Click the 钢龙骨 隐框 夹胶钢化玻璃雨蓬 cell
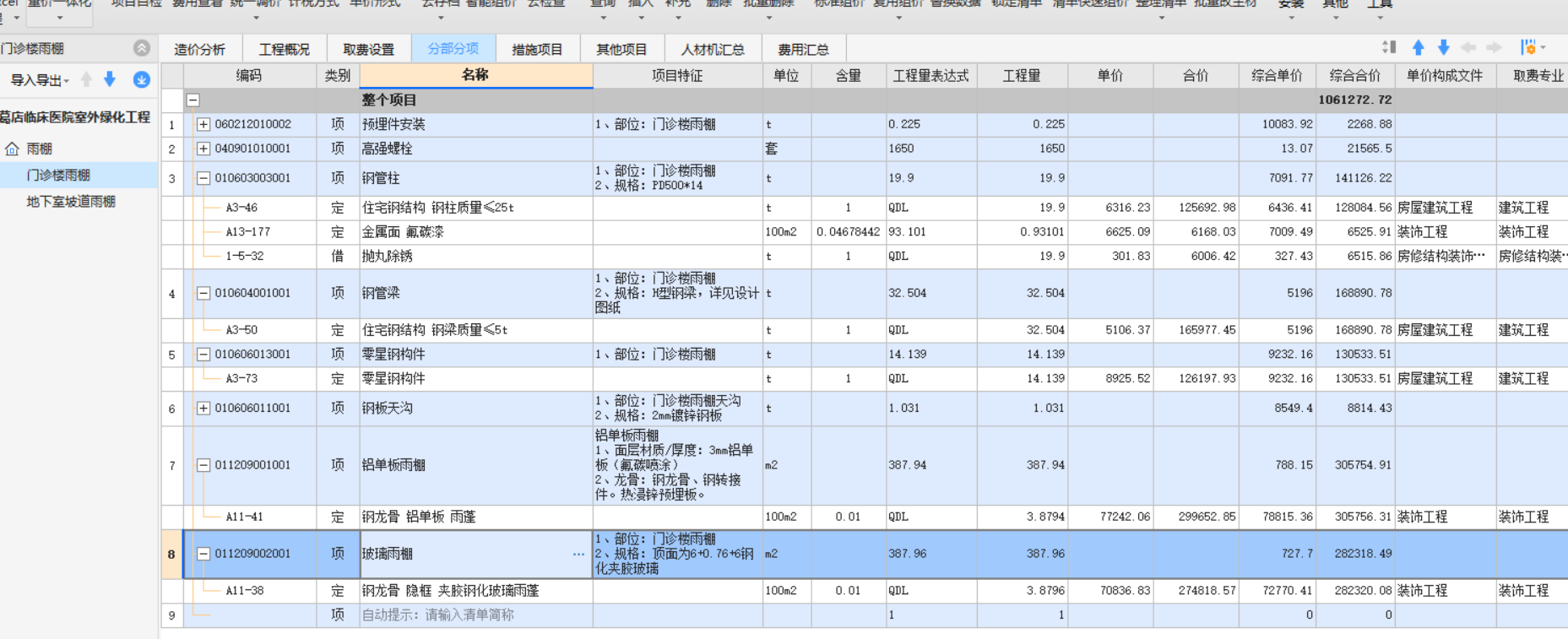Image resolution: width=1568 pixels, height=639 pixels. pyautogui.click(x=476, y=591)
